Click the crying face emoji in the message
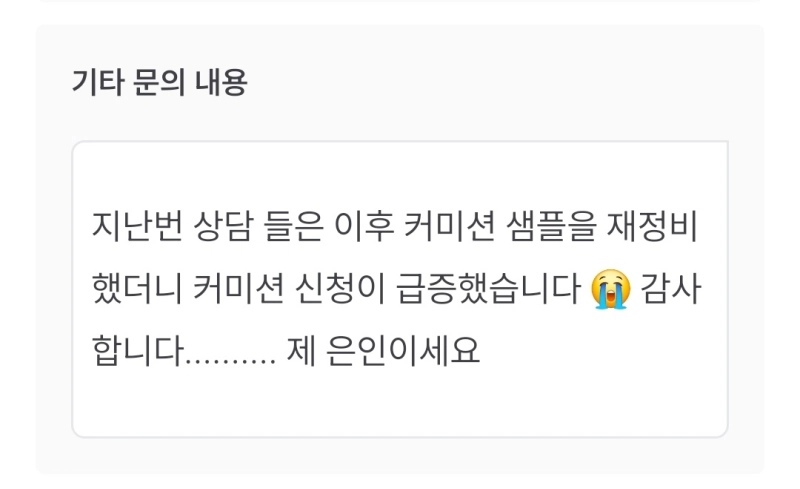800x489 pixels. click(x=610, y=289)
